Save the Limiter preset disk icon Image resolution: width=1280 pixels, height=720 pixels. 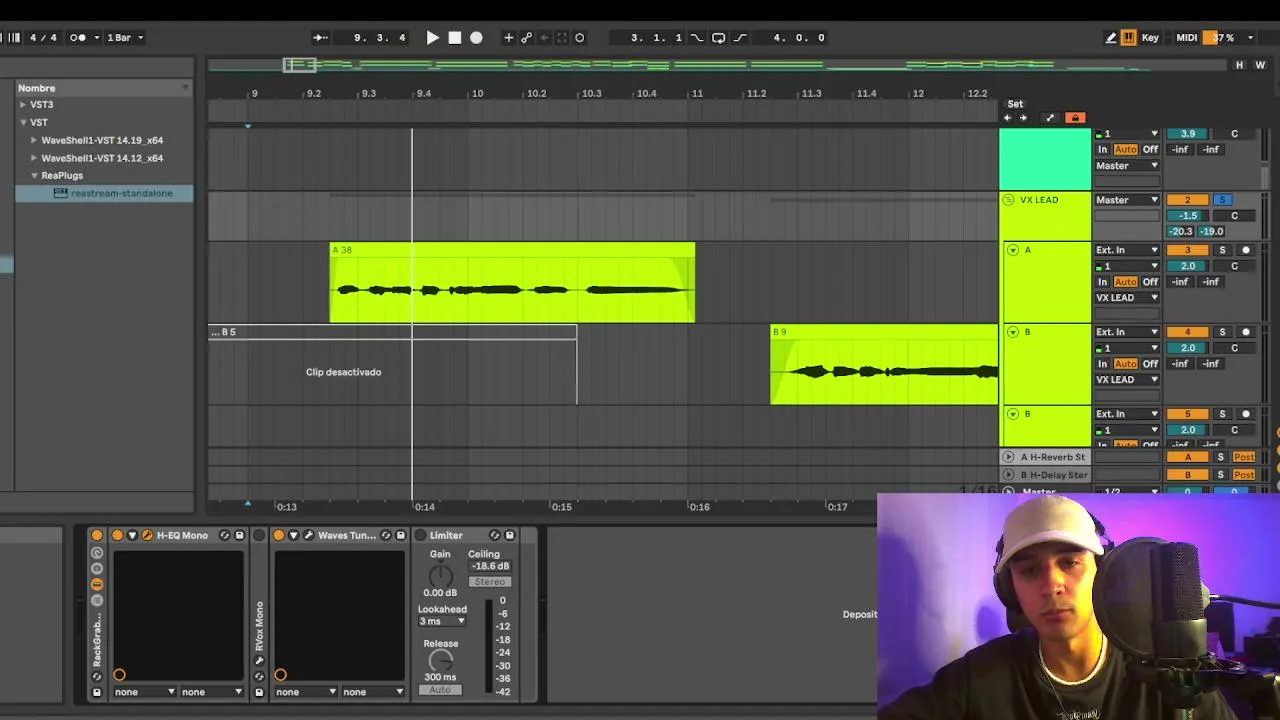pyautogui.click(x=510, y=536)
